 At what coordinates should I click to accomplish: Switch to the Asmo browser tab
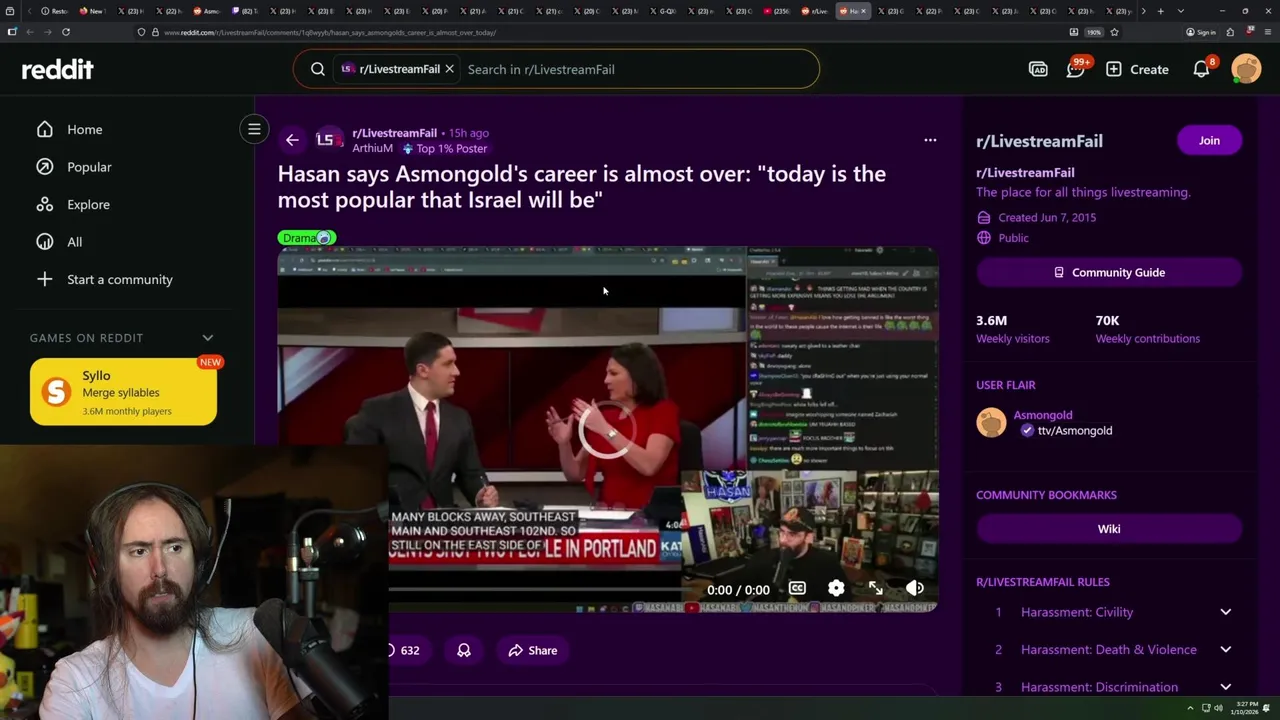[206, 11]
